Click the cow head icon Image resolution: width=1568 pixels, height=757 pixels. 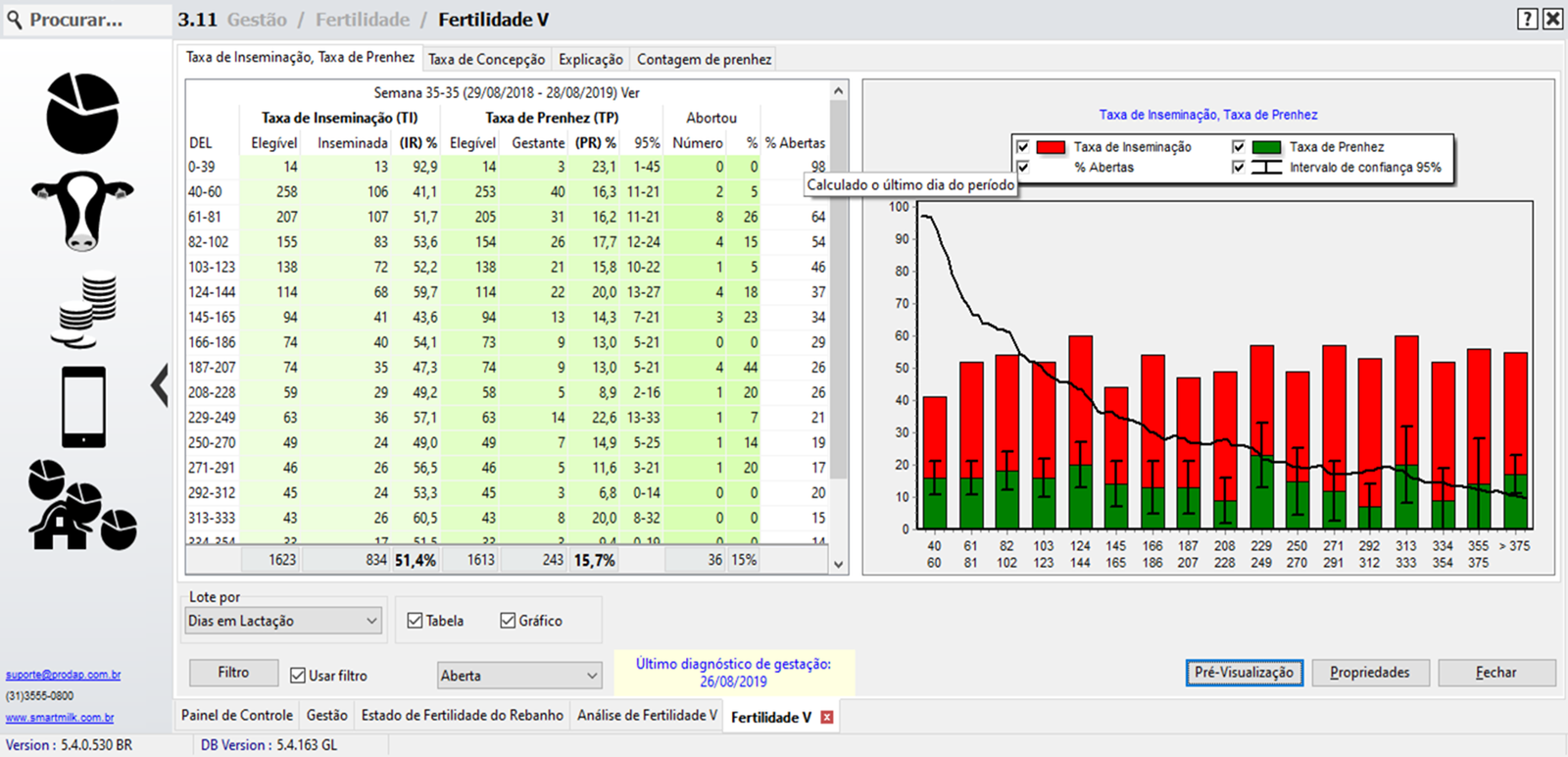click(x=83, y=211)
